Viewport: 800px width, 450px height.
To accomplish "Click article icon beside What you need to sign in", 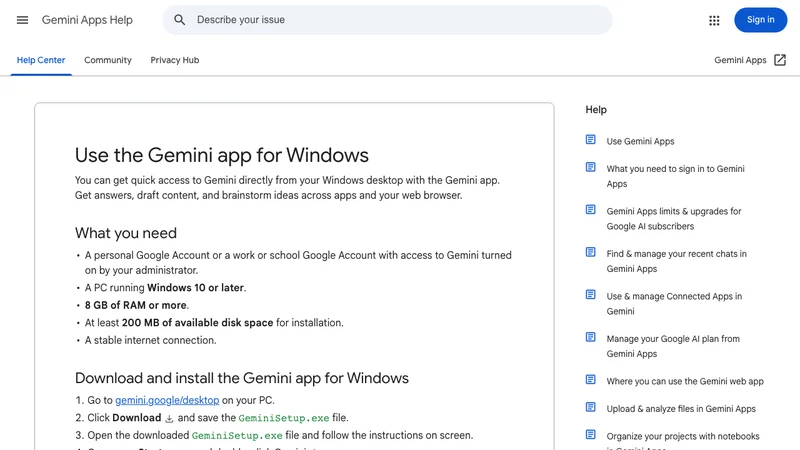I will click(x=590, y=167).
